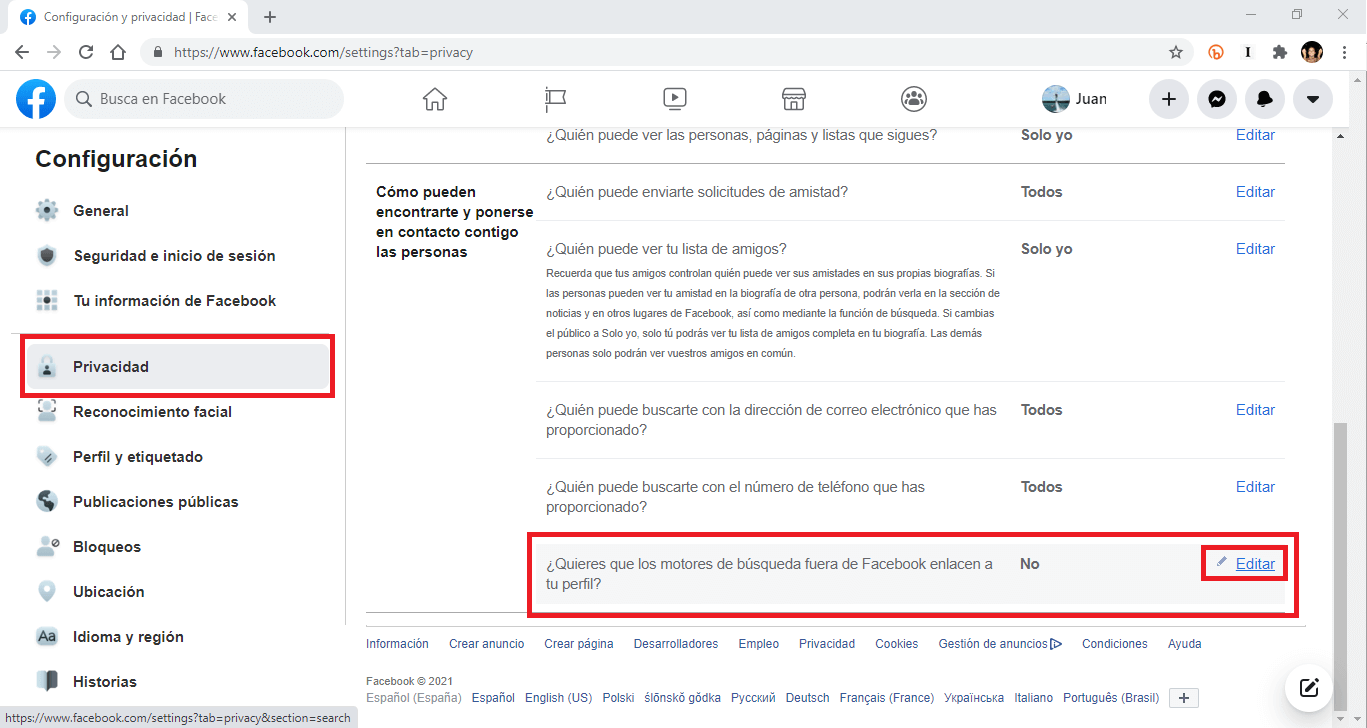1367x728 pixels.
Task: Open the notifications bell icon
Action: tap(1265, 99)
